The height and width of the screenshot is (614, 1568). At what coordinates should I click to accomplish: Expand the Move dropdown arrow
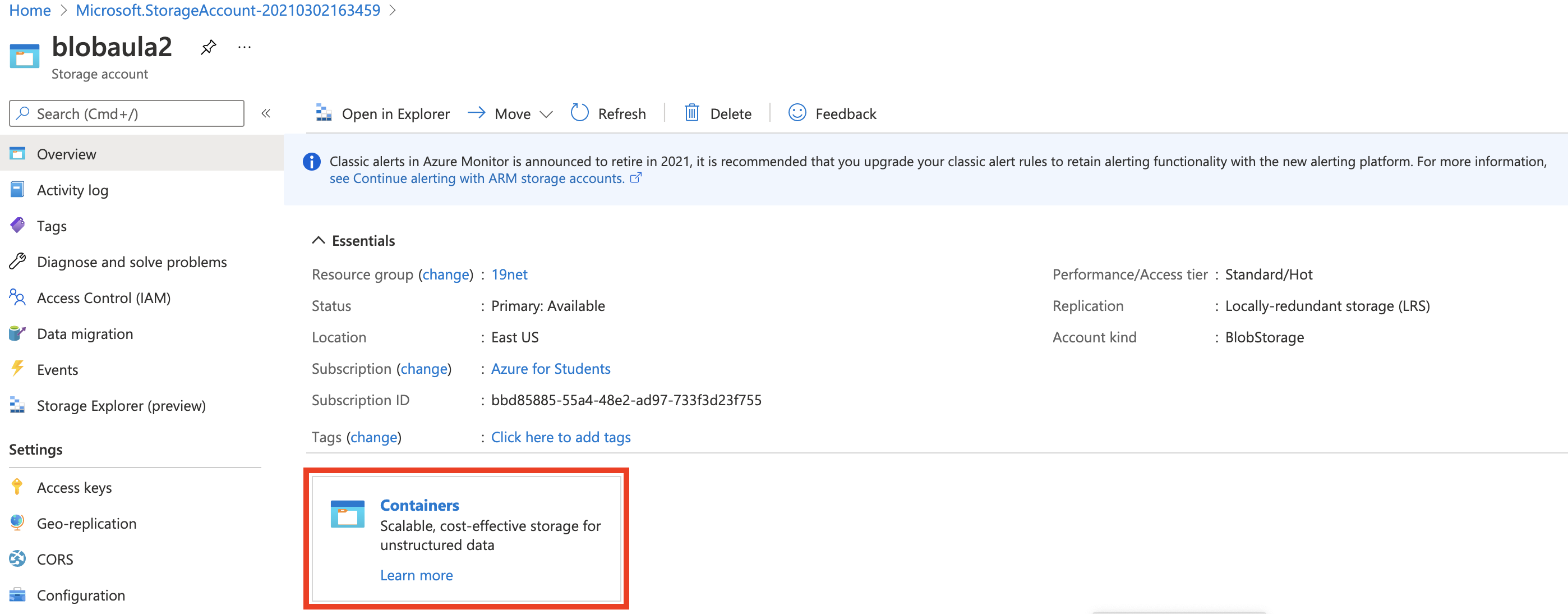(546, 114)
